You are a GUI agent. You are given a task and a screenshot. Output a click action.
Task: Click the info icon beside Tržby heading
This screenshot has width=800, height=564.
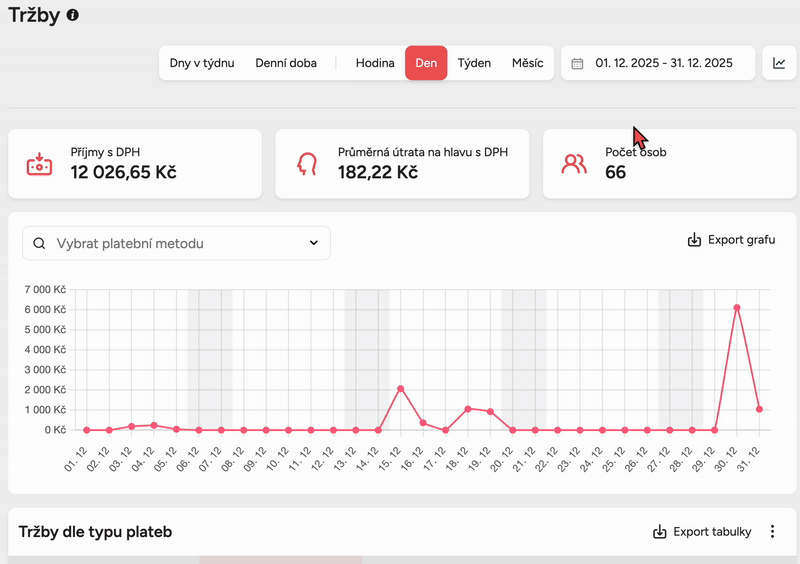pyautogui.click(x=73, y=16)
